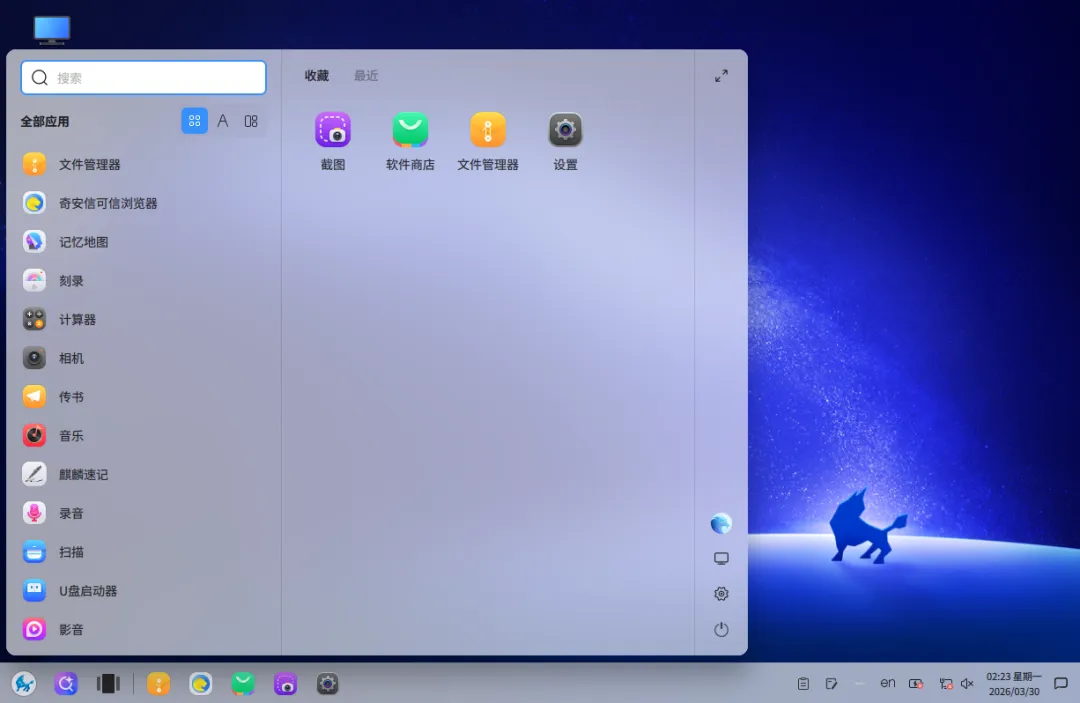Click date and time 02:23 display
This screenshot has height=703, width=1080.
pos(1014,684)
